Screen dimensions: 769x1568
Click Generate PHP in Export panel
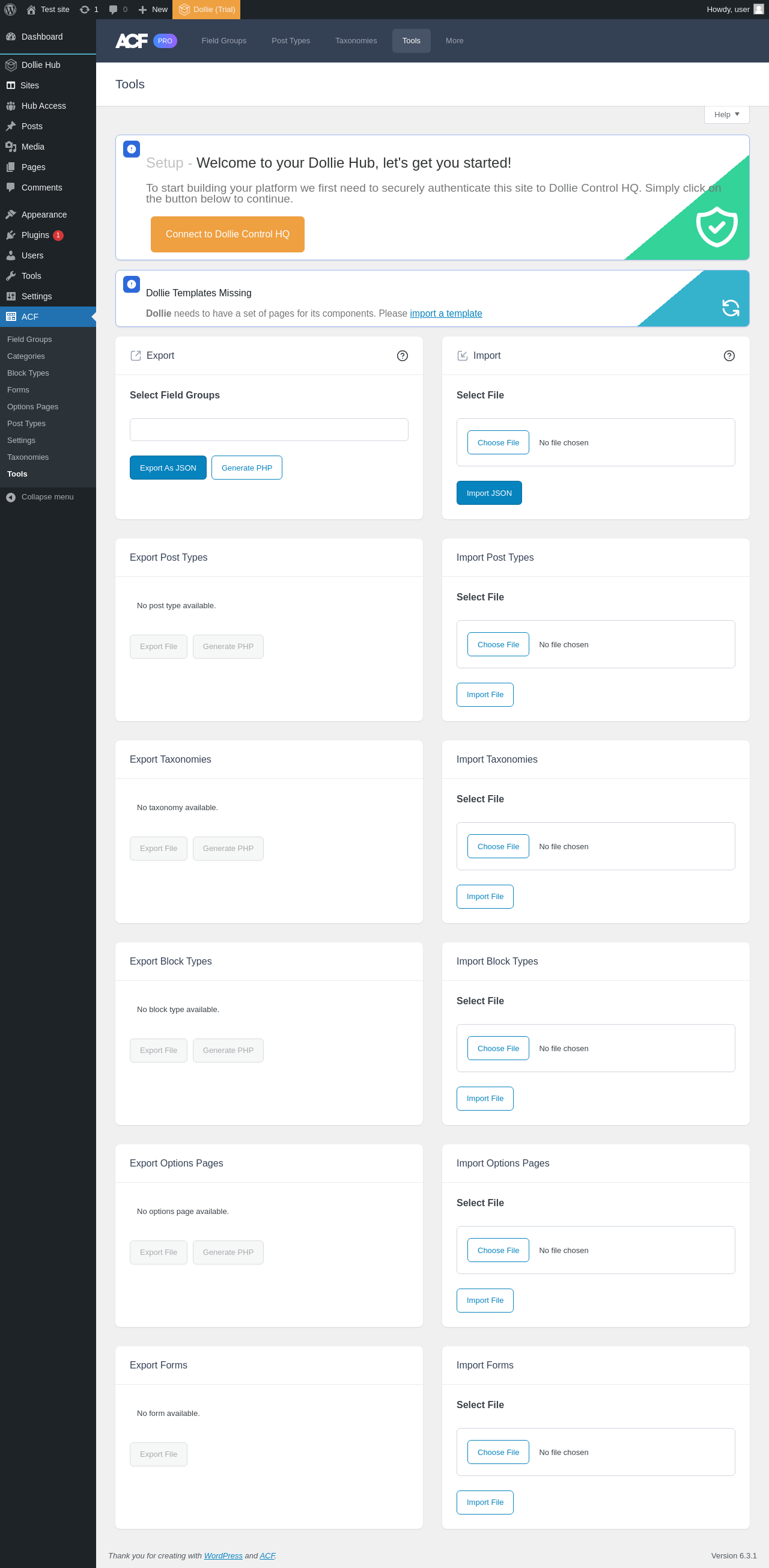[x=247, y=468]
